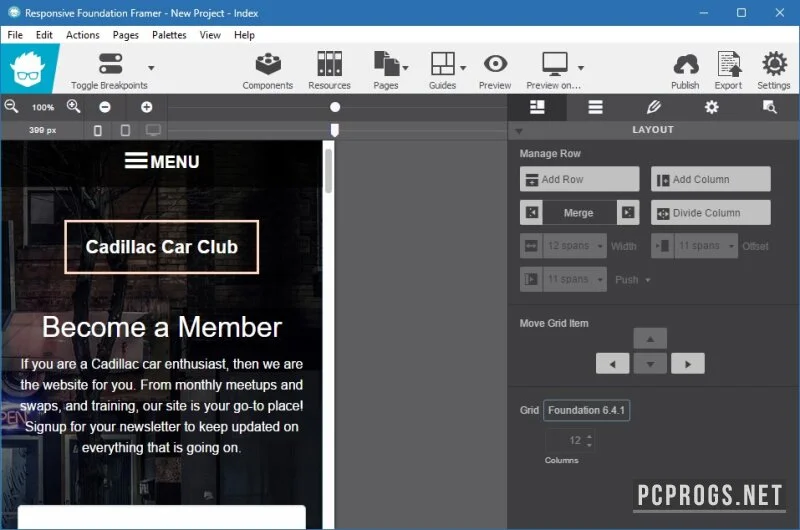Click the CoffeeCup mascot logo icon
This screenshot has height=530, width=800.
(x=28, y=69)
